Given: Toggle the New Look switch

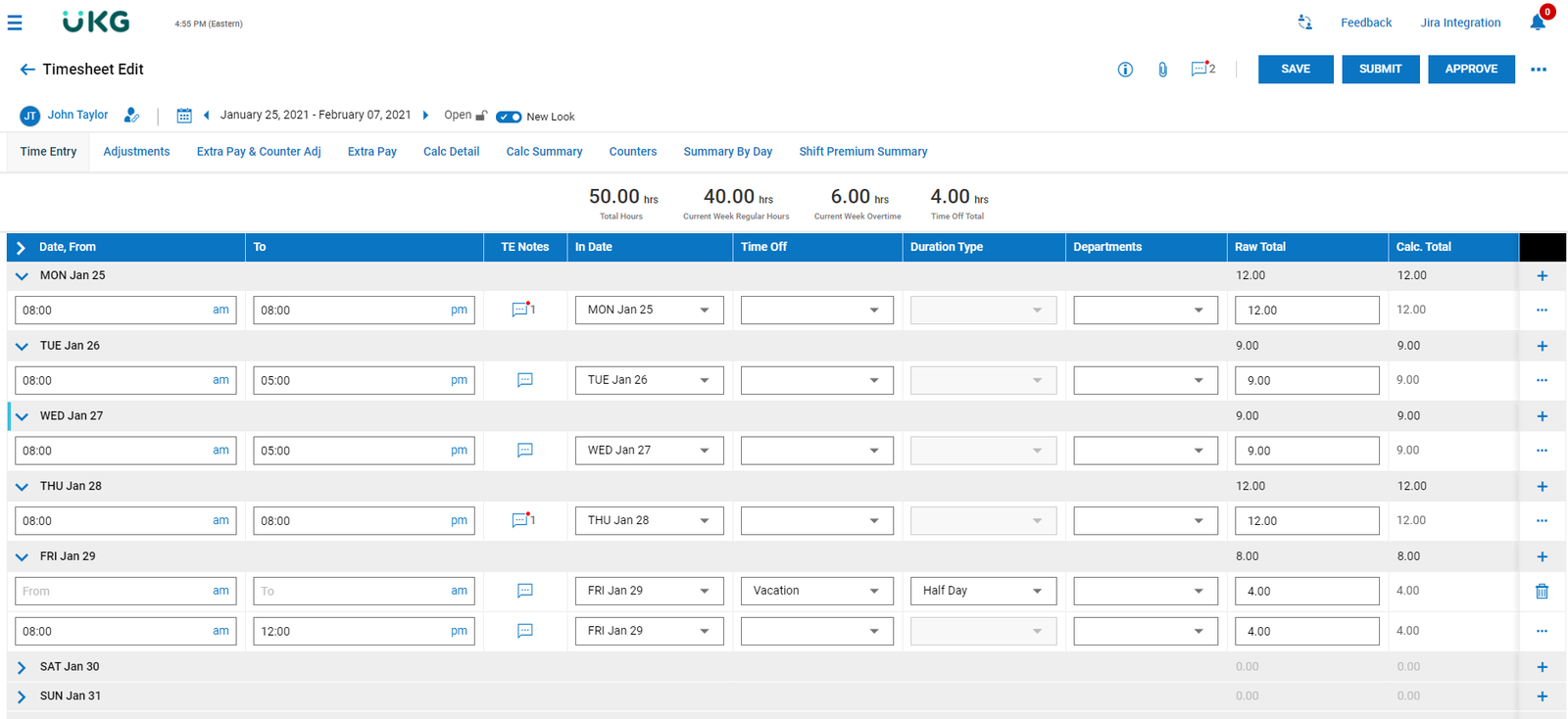Looking at the screenshot, I should pos(509,117).
